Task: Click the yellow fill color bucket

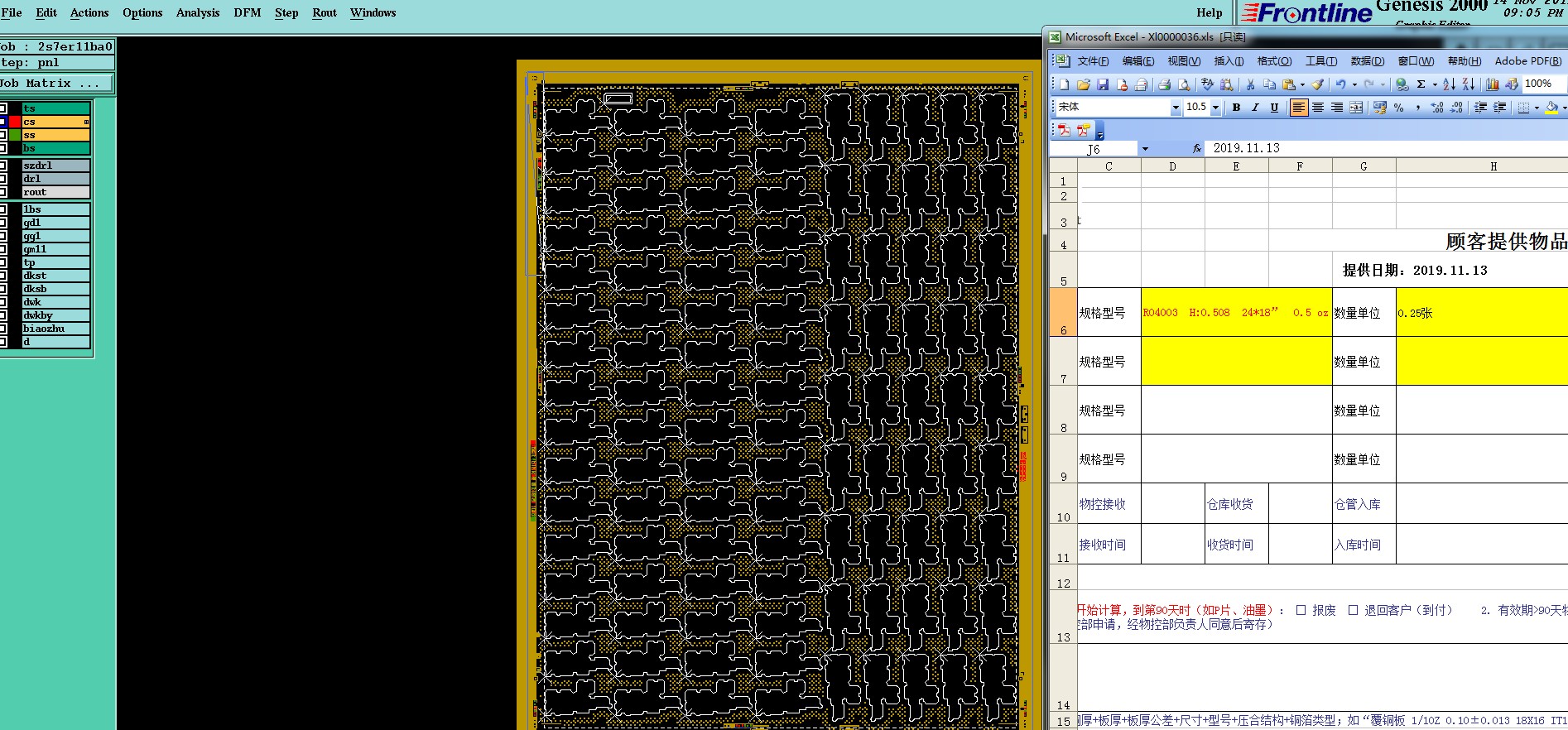Action: click(x=1551, y=108)
